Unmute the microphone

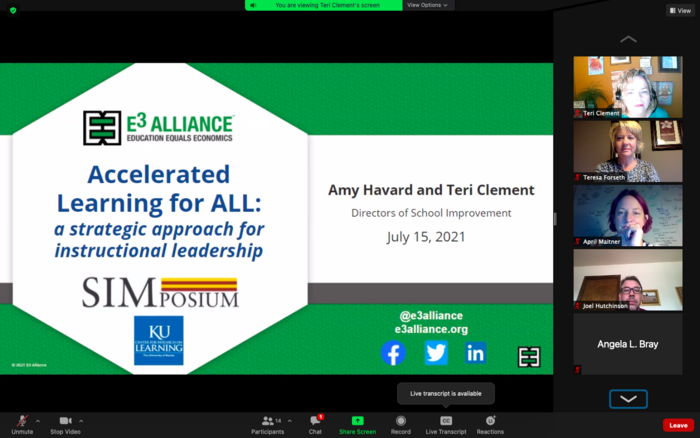[21, 422]
